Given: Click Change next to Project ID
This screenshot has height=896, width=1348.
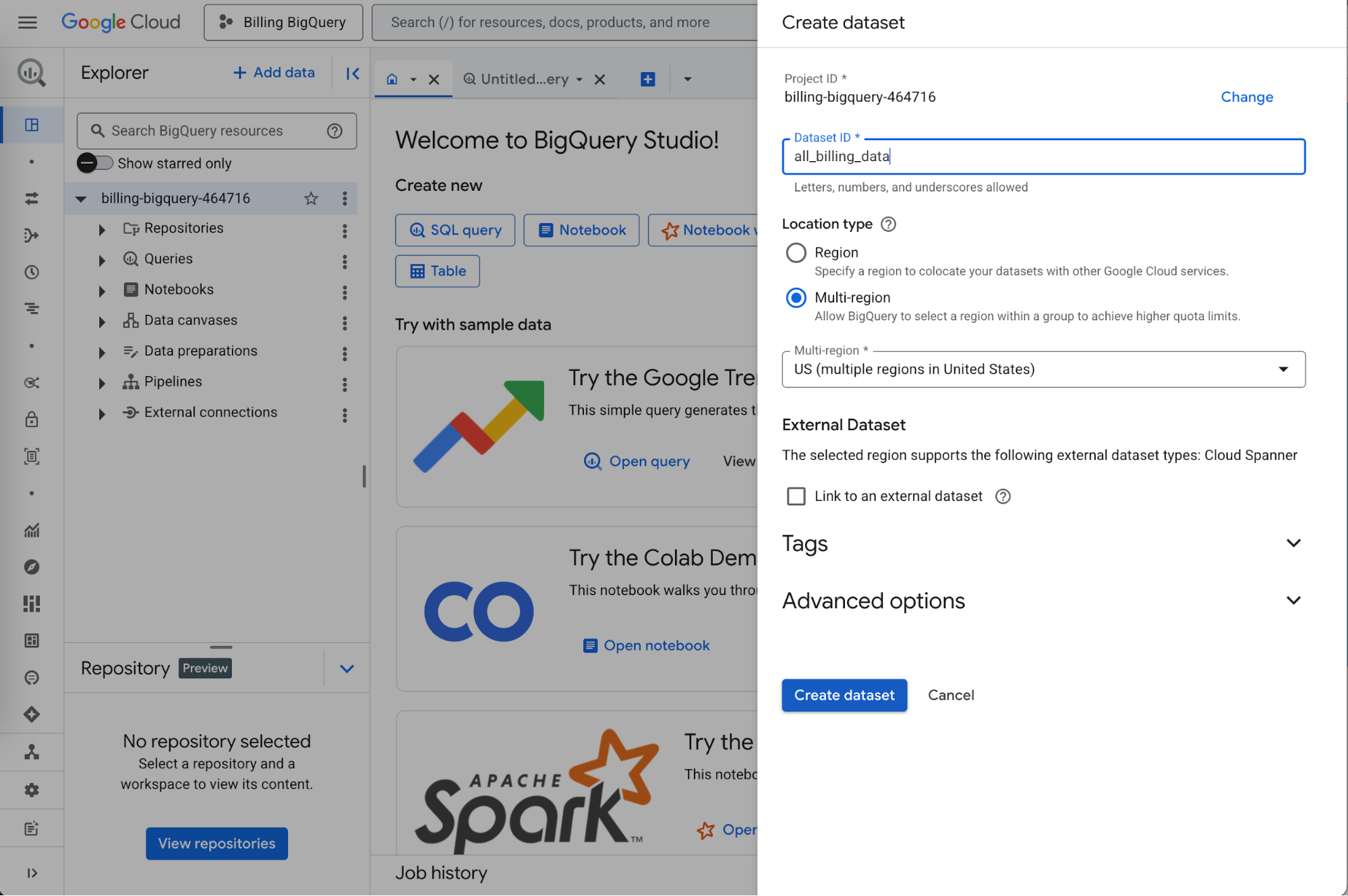Looking at the screenshot, I should point(1247,97).
